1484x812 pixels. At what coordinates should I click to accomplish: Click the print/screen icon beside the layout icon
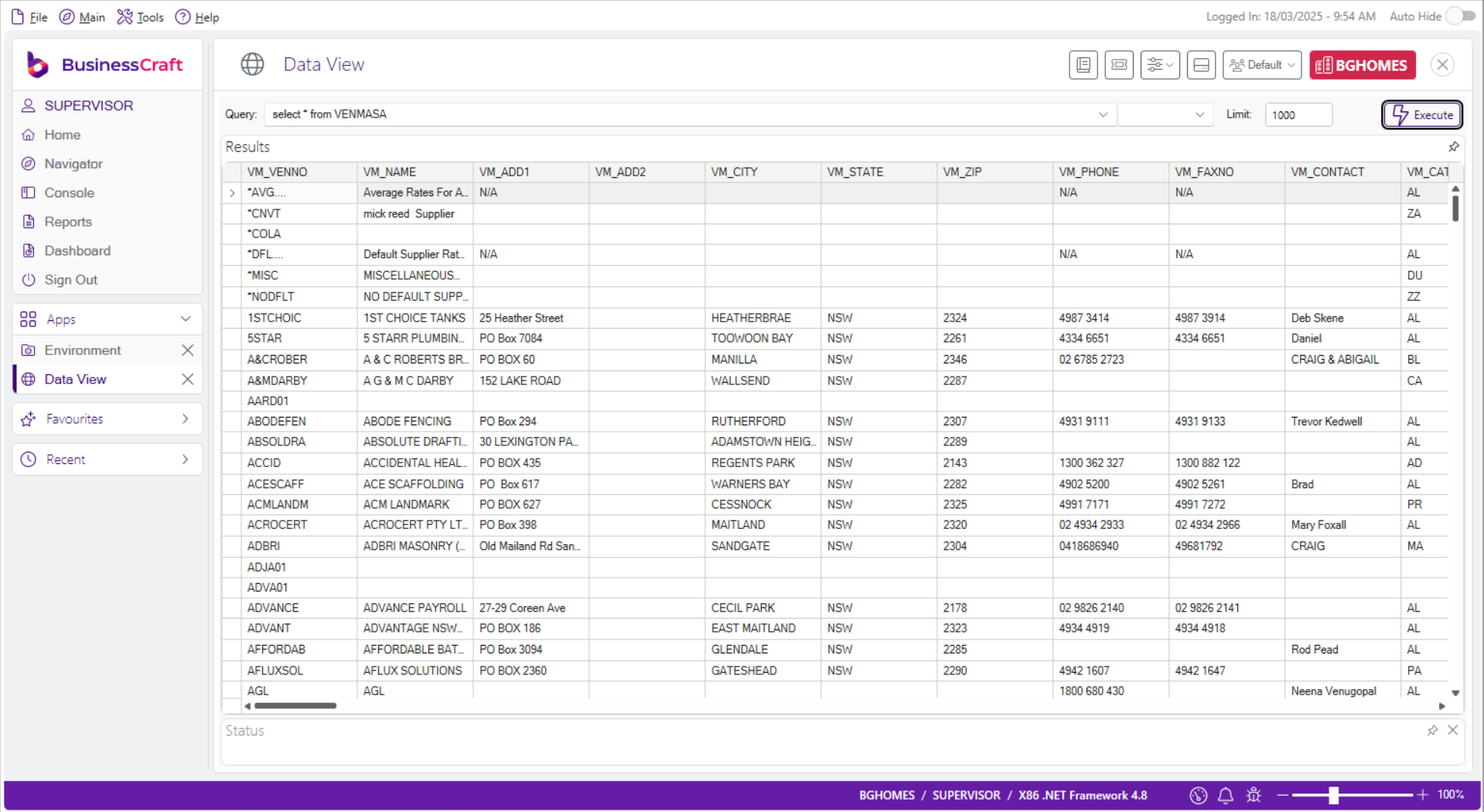[x=1119, y=65]
